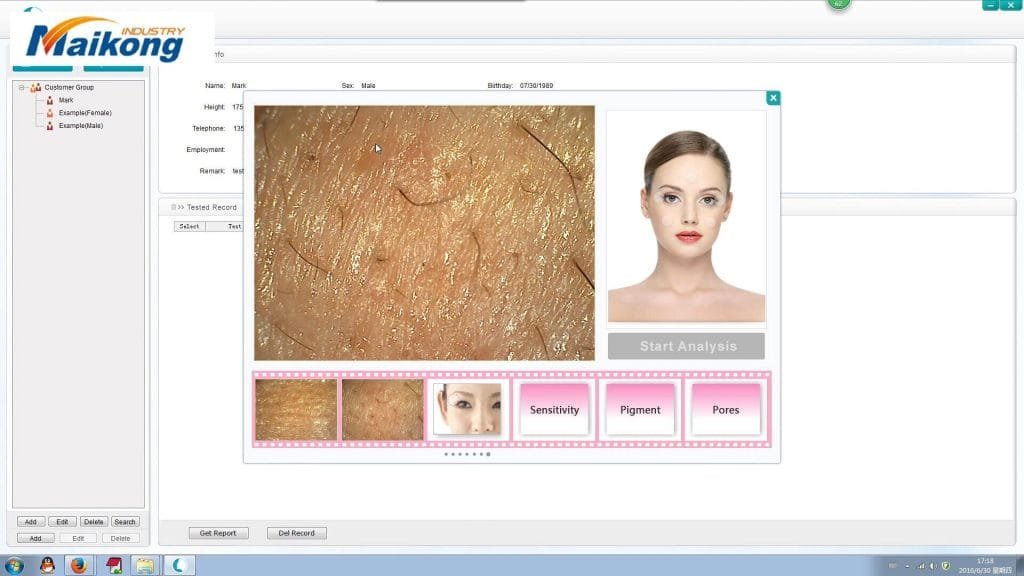
Task: Collapse the Customer Group tree node
Action: tap(21, 88)
